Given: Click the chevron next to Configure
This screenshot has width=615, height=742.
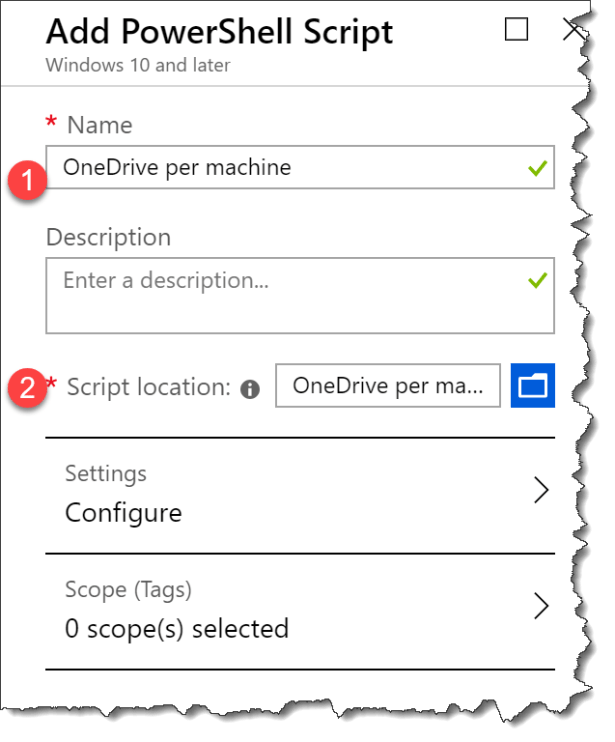Looking at the screenshot, I should 541,490.
